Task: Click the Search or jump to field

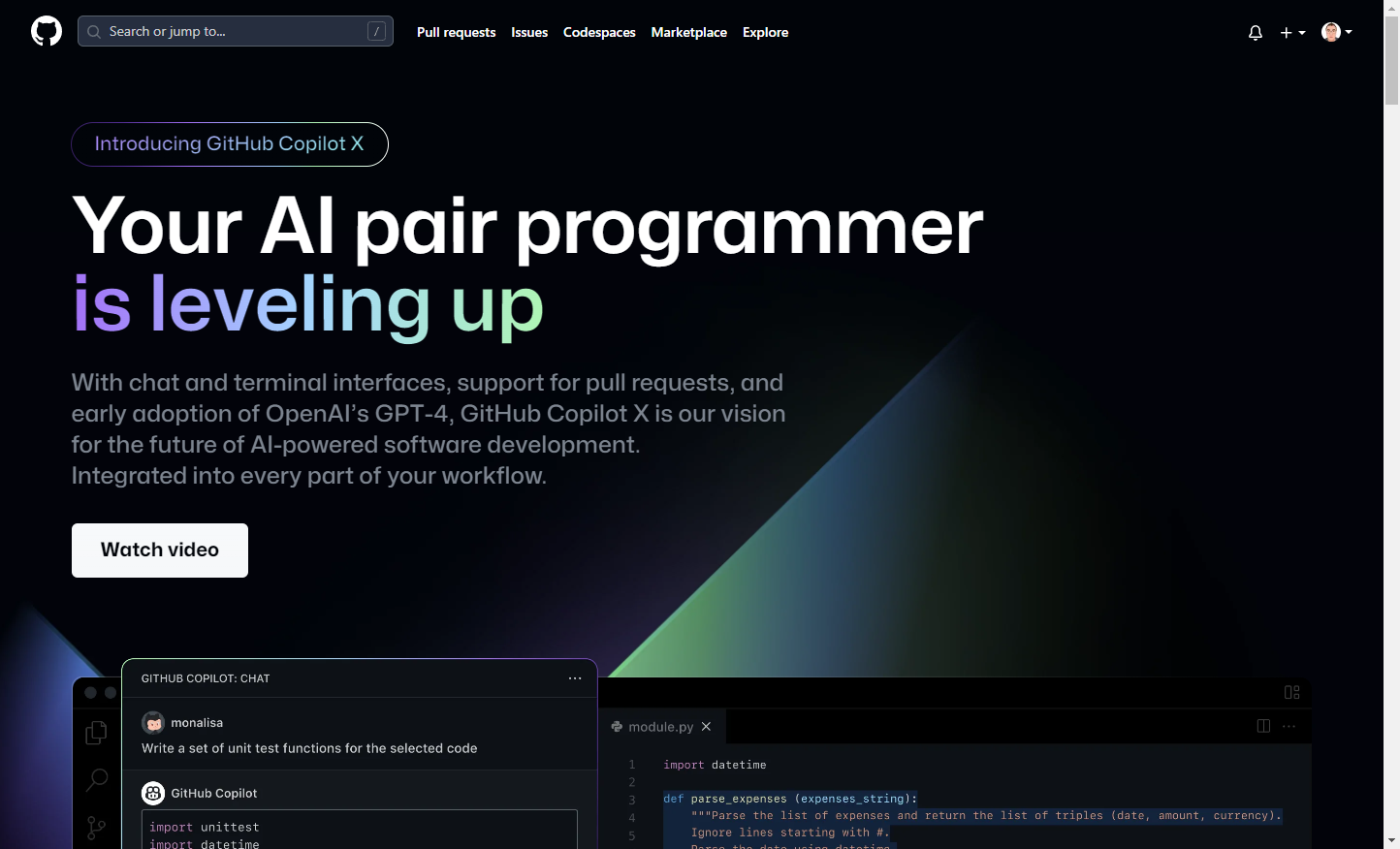Action: 236,31
